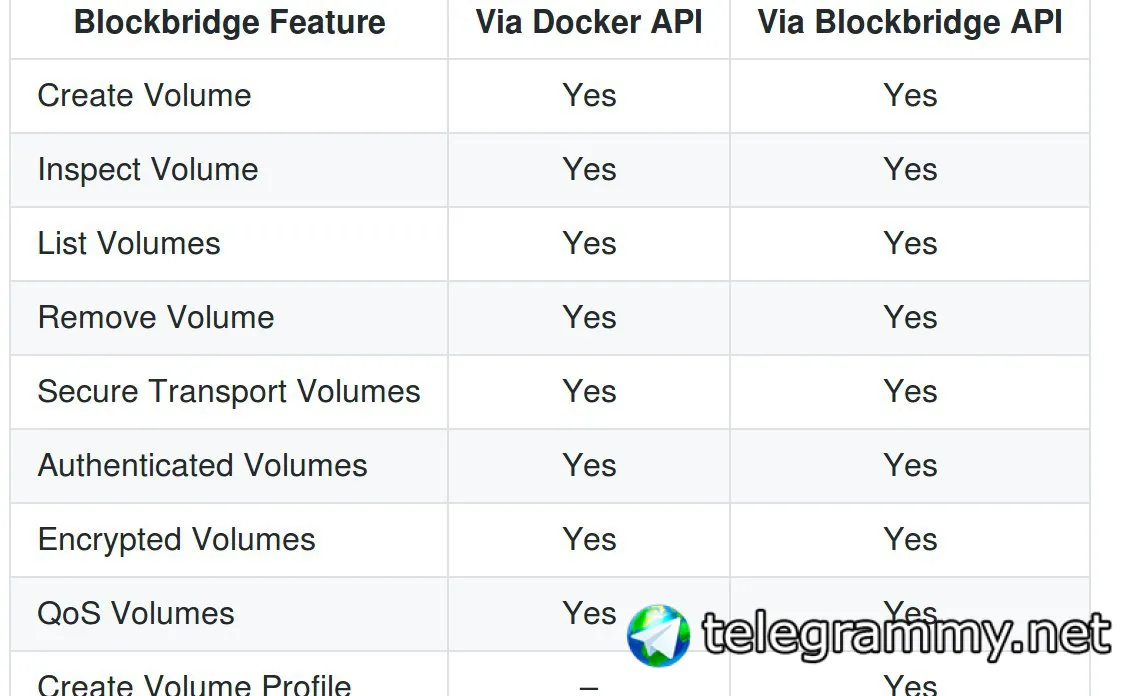Click Docker API dash for Create Volume Profile

(x=589, y=686)
